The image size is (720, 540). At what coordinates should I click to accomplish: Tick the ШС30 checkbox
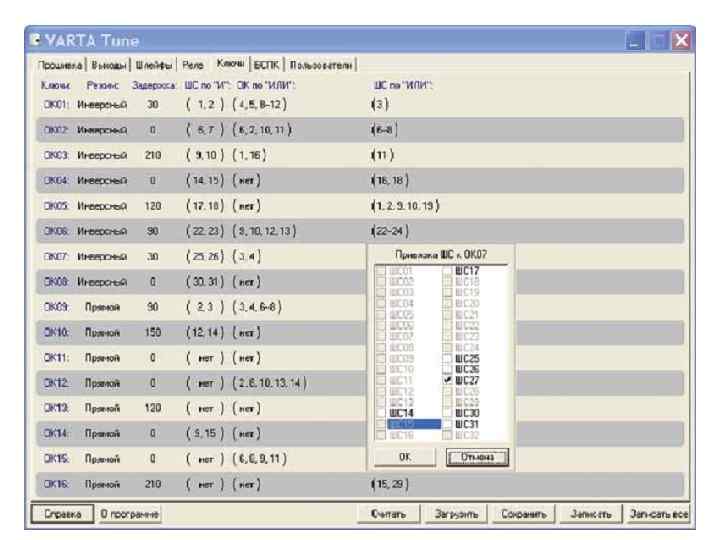447,413
